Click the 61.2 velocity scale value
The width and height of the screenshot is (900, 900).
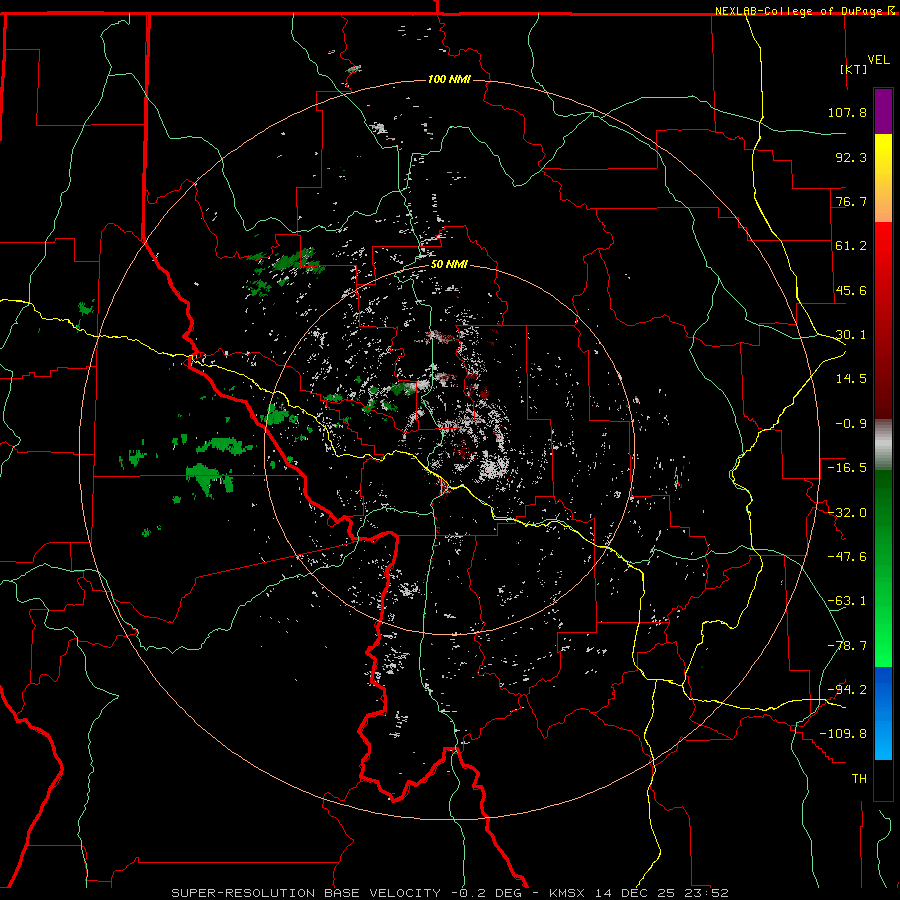[x=851, y=246]
